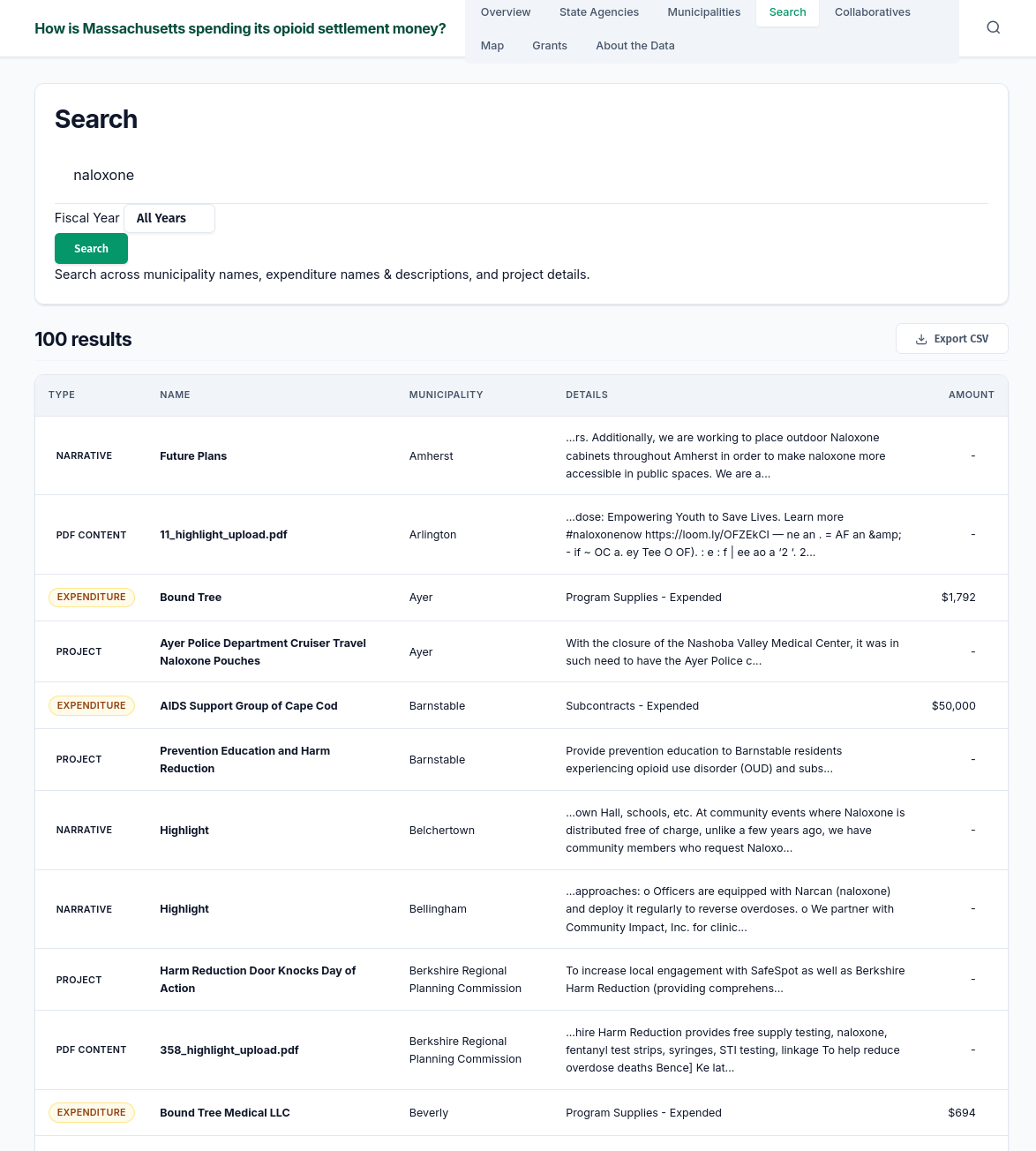Screen dimensions: 1036x1151
Task: Go to the Grants section
Action: pyautogui.click(x=550, y=45)
